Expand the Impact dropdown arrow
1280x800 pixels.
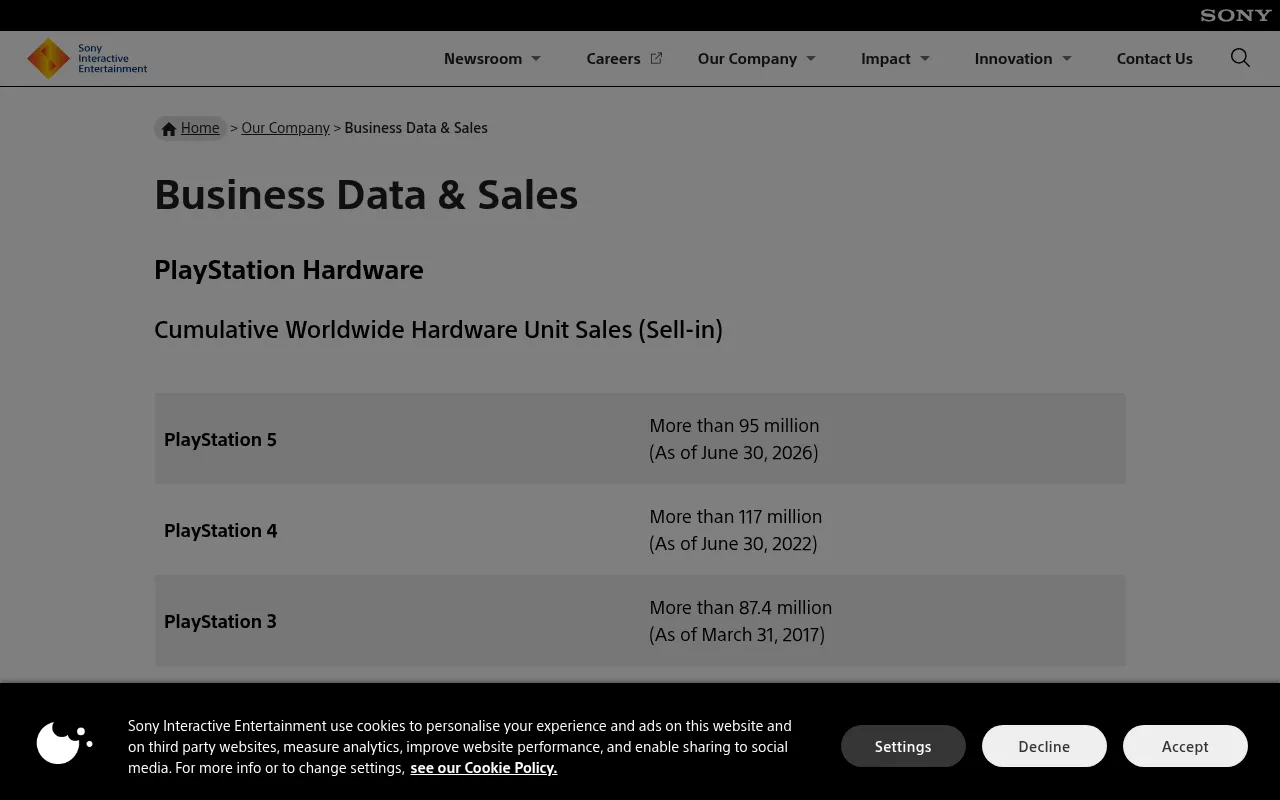(x=925, y=58)
